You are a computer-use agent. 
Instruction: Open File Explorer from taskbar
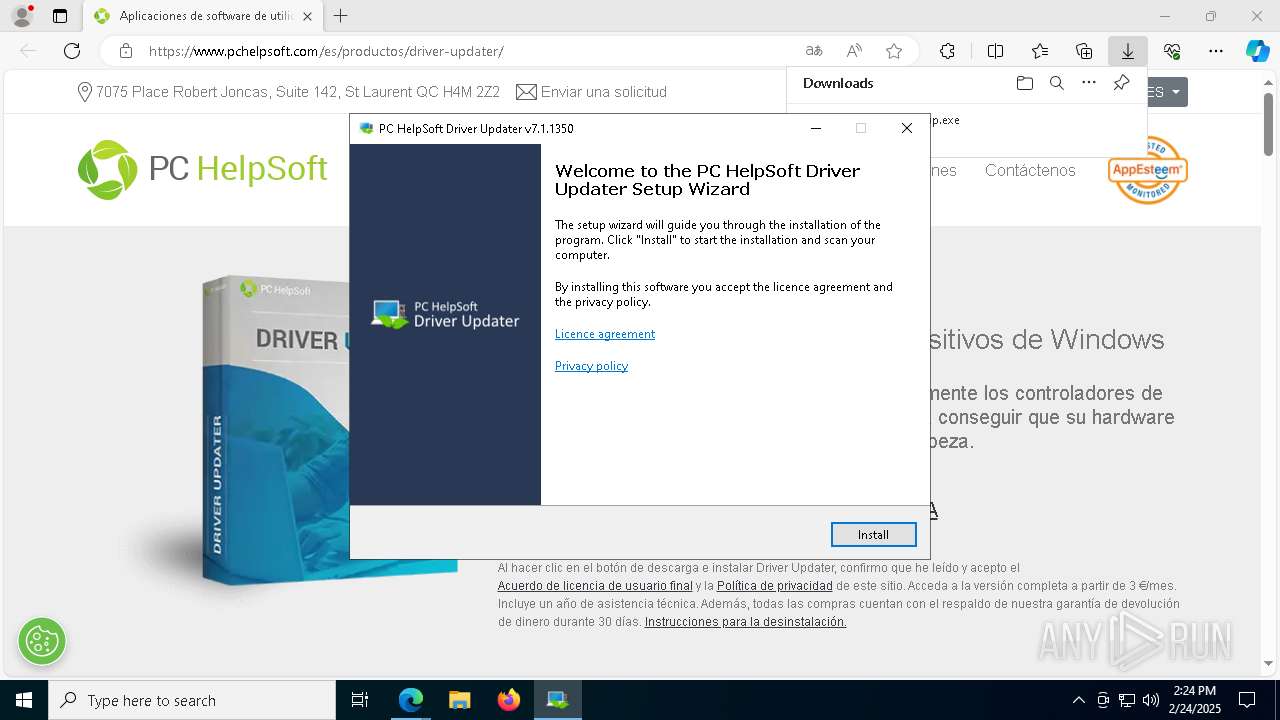(459, 700)
